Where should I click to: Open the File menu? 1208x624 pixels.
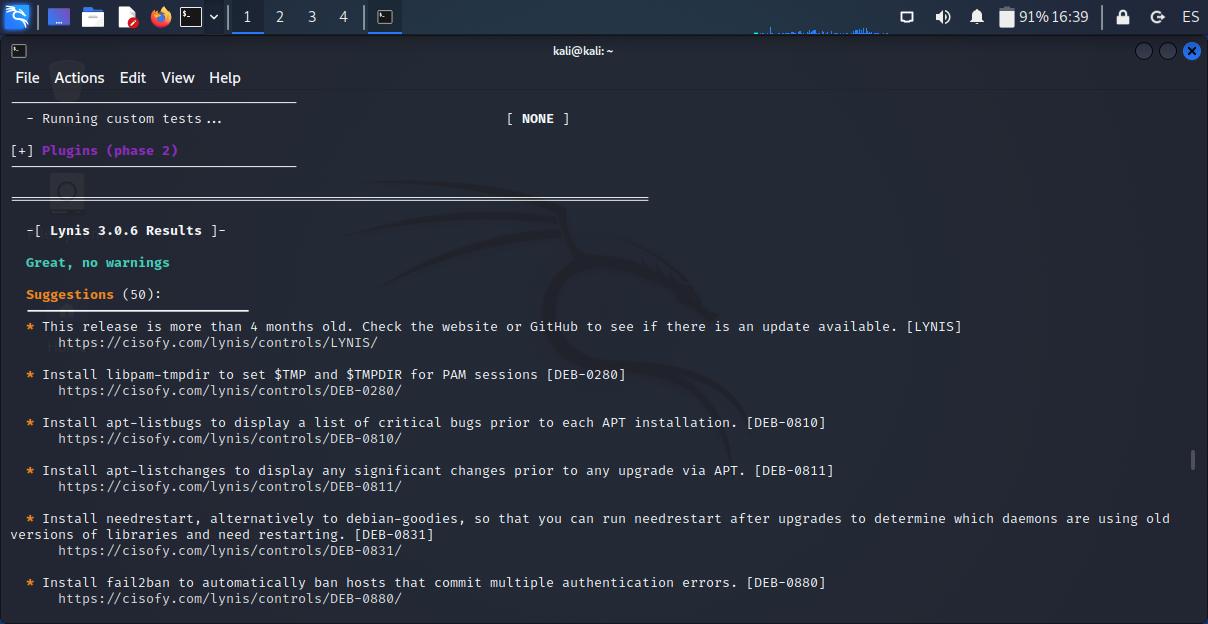(27, 78)
